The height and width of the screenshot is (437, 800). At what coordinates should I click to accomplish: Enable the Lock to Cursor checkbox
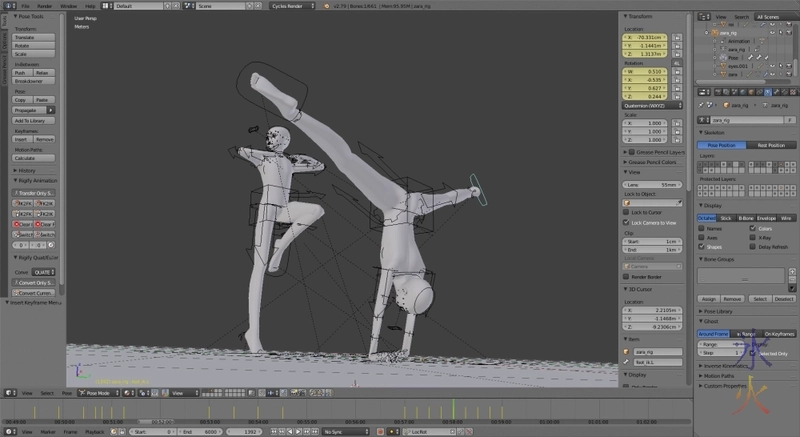click(626, 212)
